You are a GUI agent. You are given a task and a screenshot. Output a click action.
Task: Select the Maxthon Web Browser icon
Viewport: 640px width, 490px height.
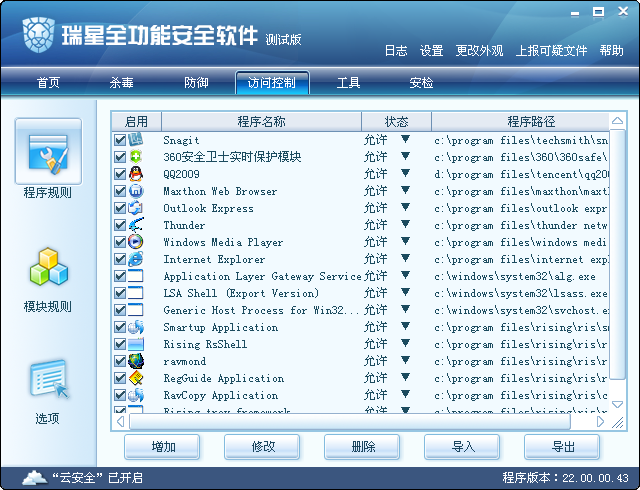(136, 191)
